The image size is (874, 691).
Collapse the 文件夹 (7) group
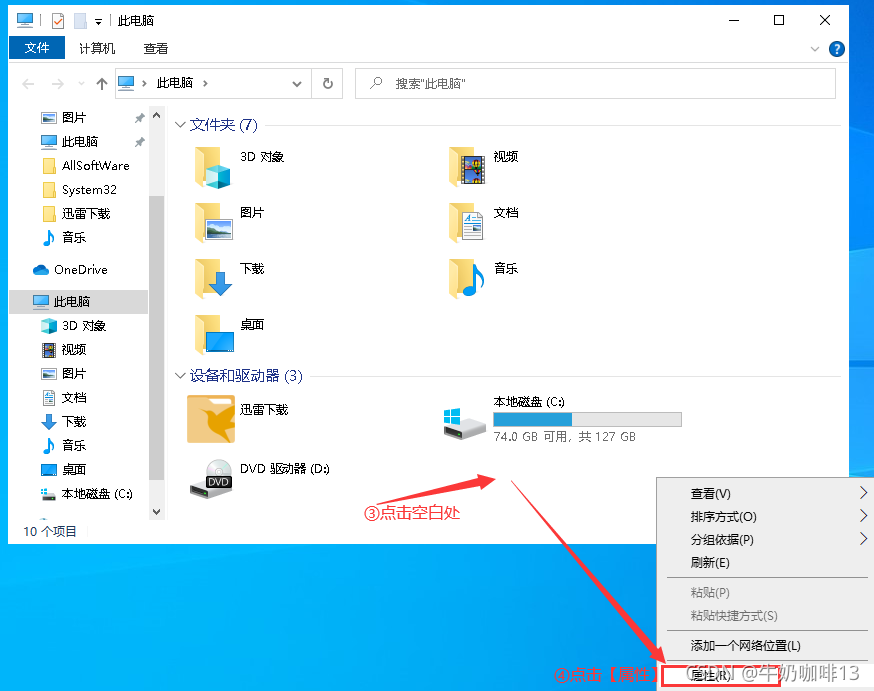(179, 124)
